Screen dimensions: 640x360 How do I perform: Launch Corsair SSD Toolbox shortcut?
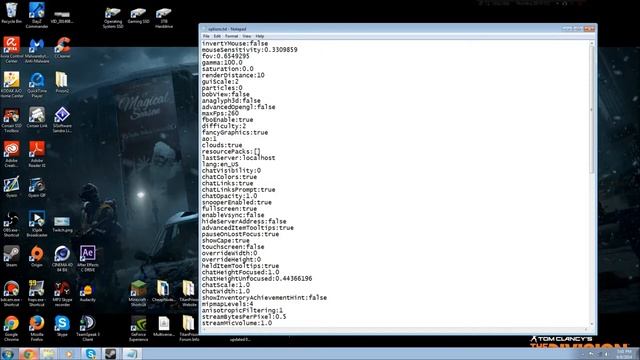coord(11,120)
